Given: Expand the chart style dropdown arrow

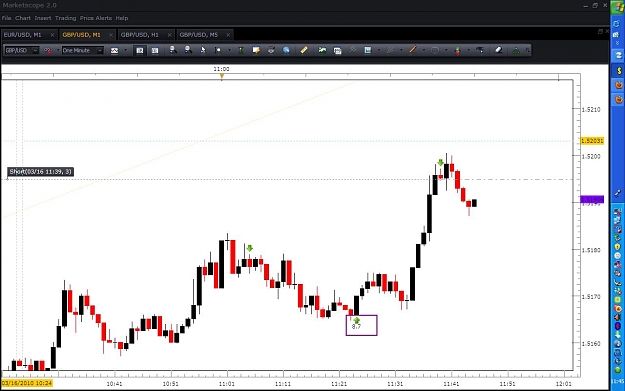Looking at the screenshot, I should pyautogui.click(x=126, y=51).
